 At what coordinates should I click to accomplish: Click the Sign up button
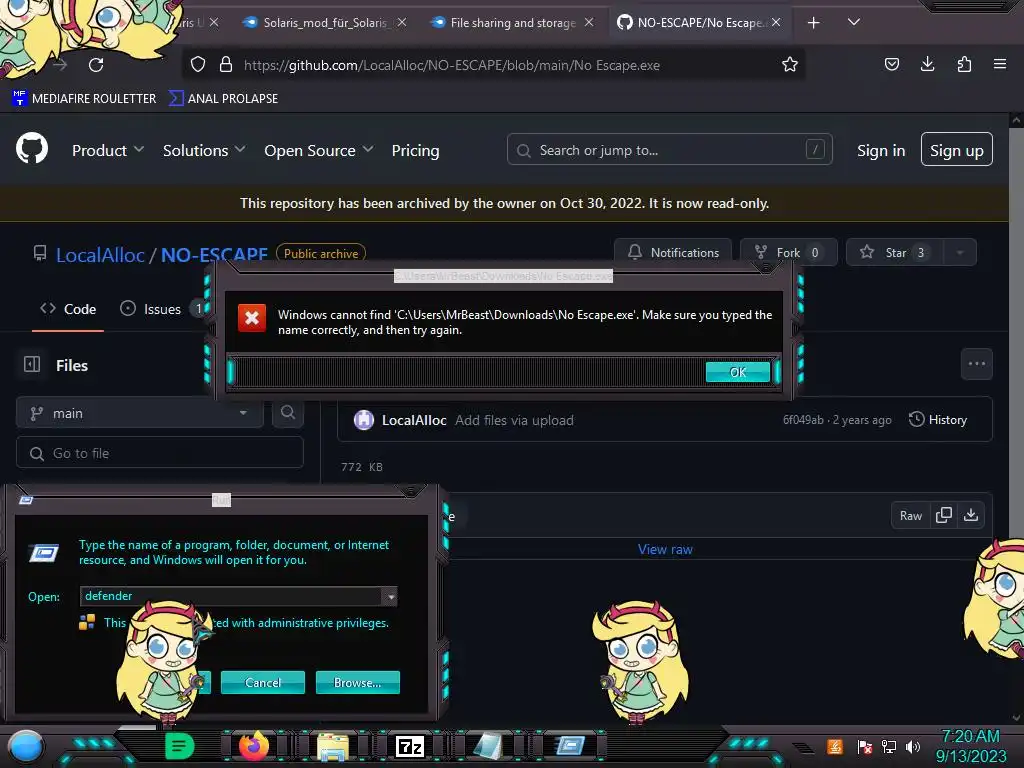tap(956, 150)
